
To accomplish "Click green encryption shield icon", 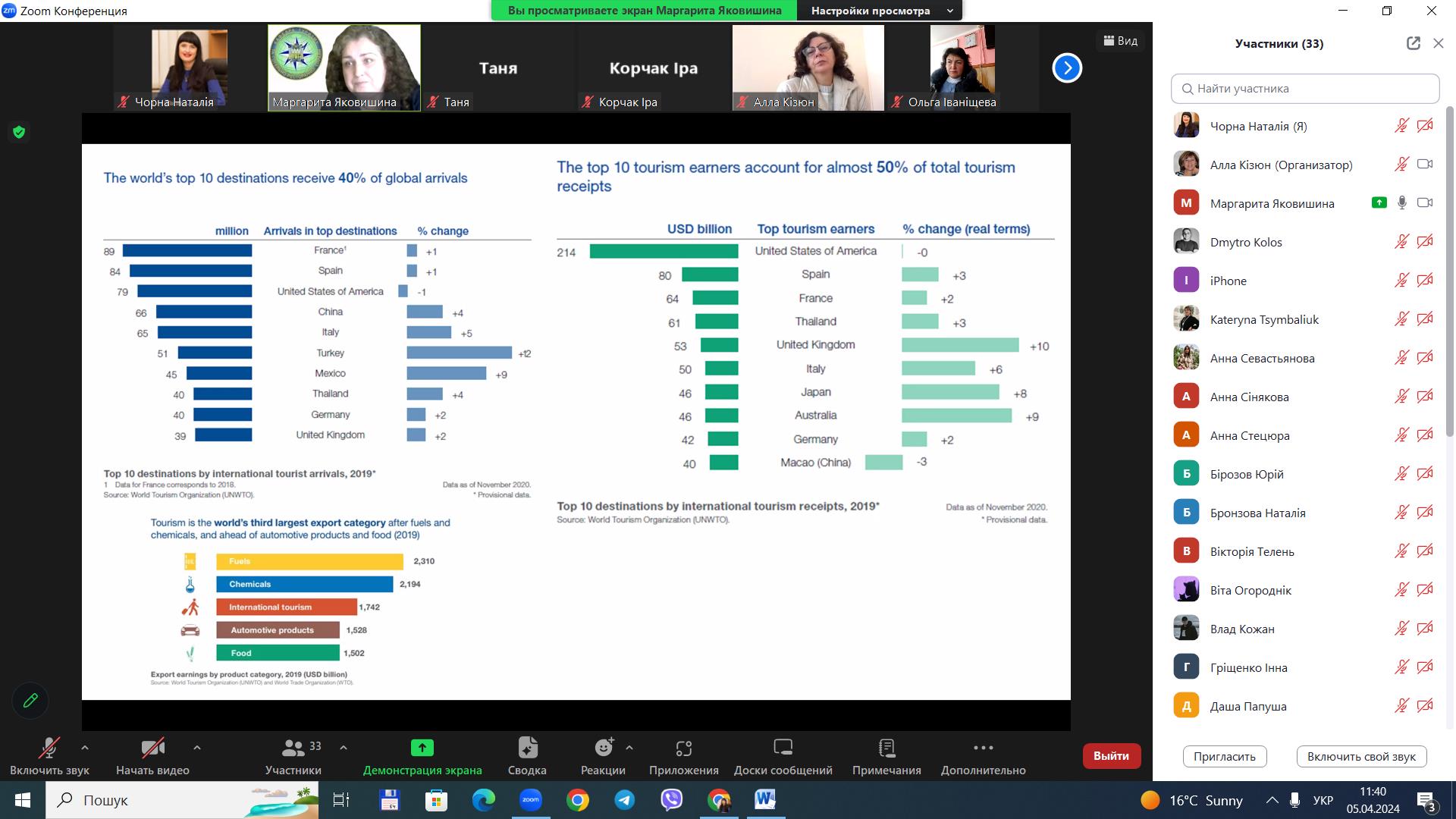I will (19, 132).
